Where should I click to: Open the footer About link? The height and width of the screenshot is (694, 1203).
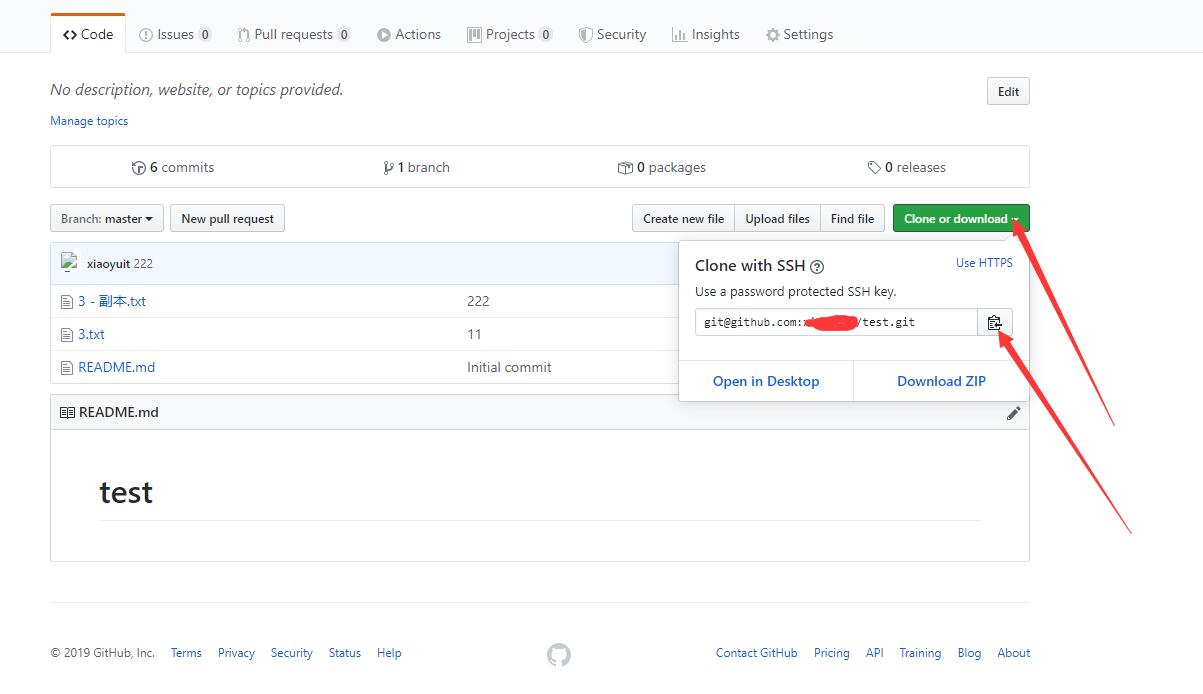[1014, 653]
